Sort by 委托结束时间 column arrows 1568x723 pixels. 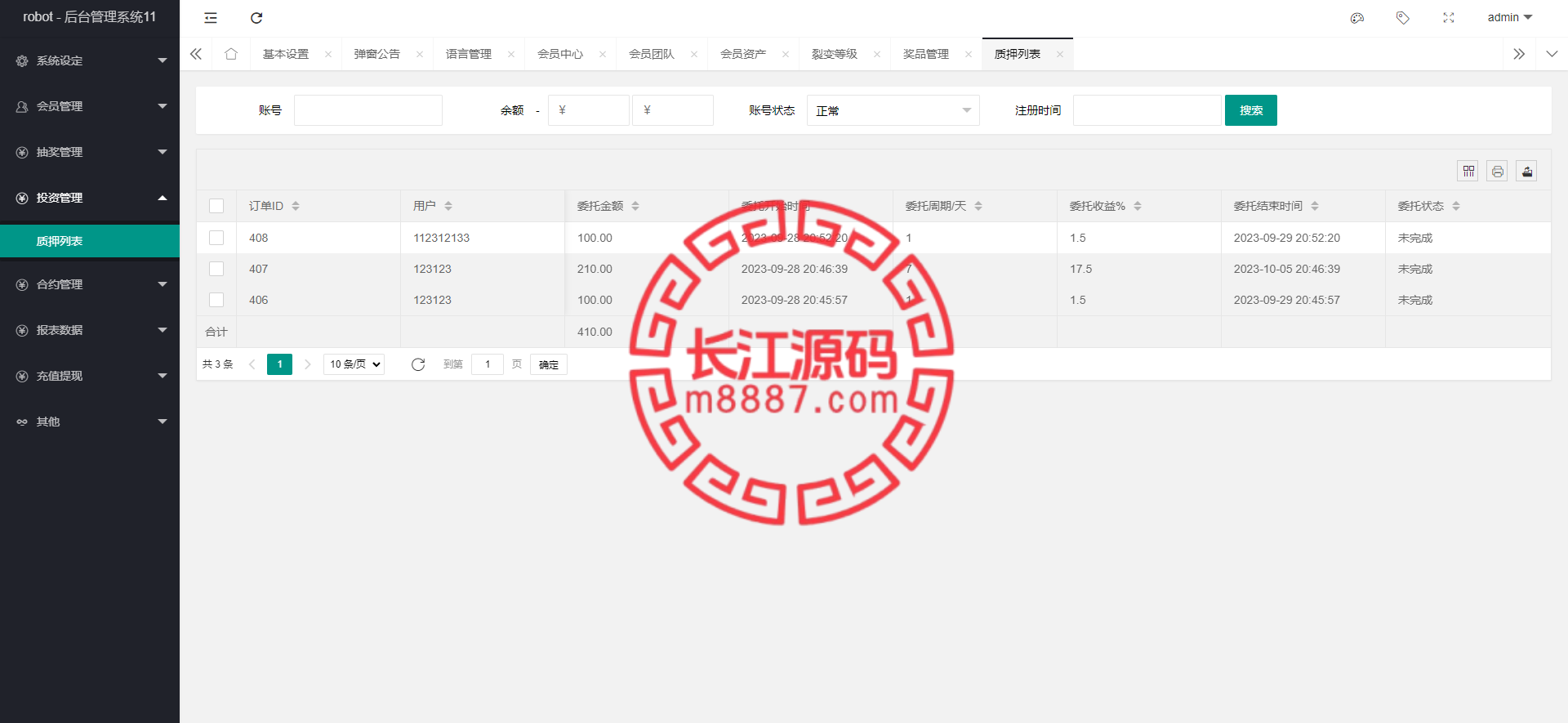1315,206
